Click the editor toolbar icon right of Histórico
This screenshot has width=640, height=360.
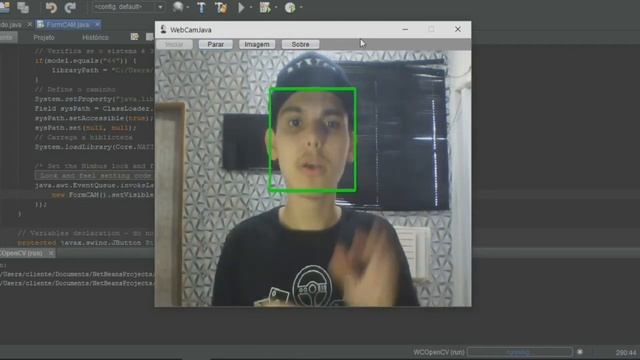click(x=134, y=37)
